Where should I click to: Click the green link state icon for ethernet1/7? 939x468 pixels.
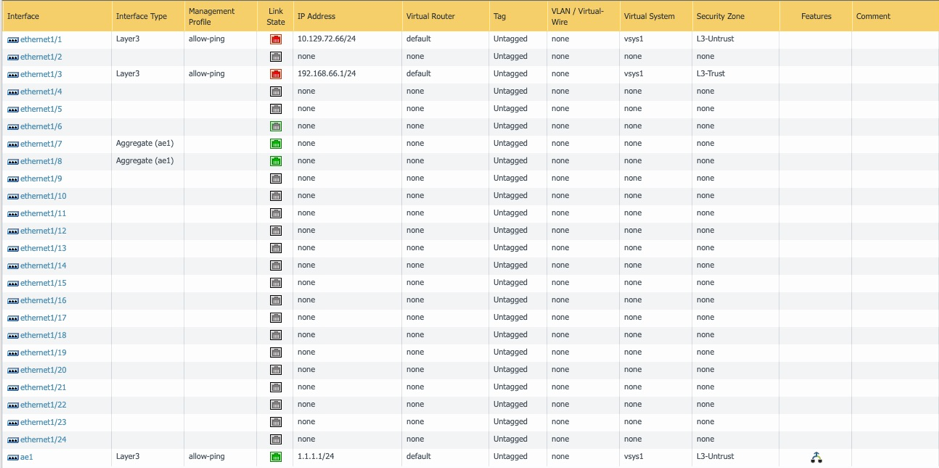point(276,144)
